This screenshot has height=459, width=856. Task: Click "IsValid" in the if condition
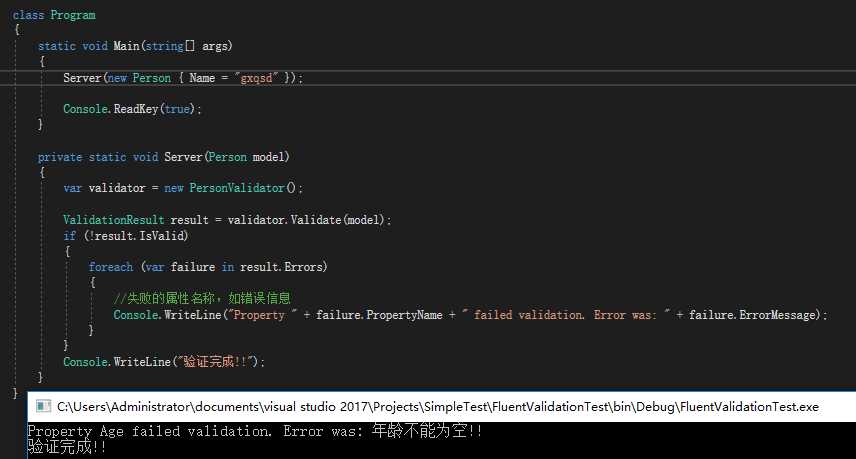[162, 236]
